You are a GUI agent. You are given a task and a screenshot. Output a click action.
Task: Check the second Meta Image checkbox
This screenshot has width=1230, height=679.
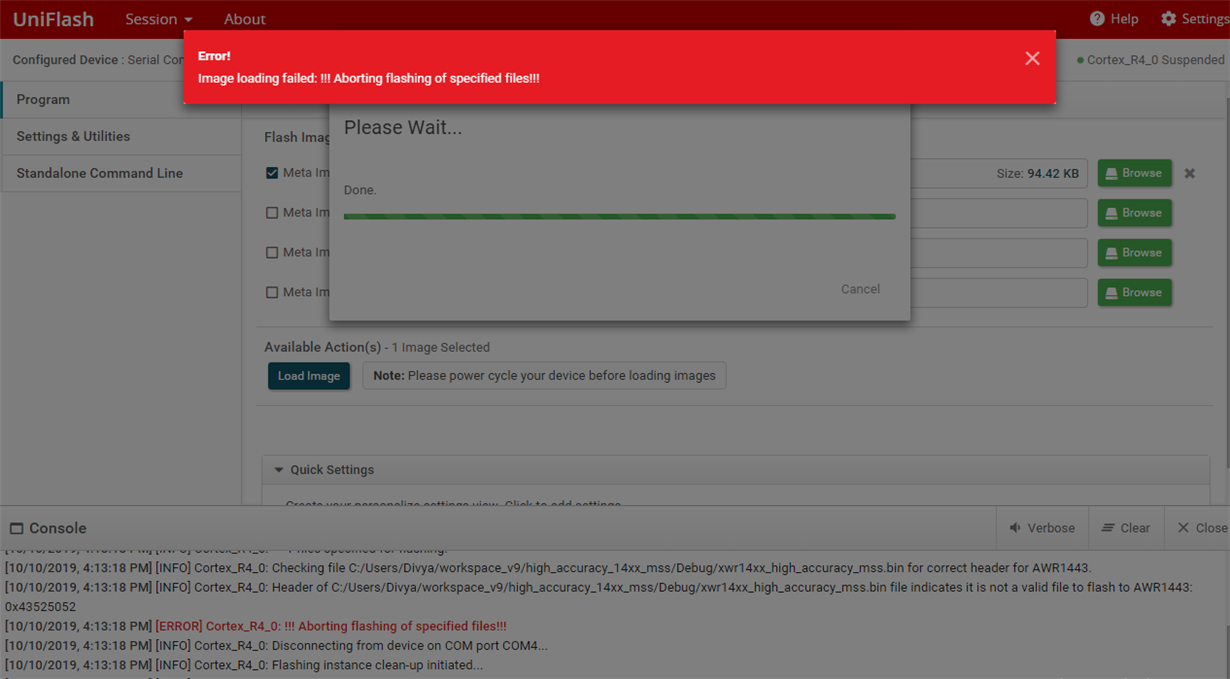click(272, 213)
